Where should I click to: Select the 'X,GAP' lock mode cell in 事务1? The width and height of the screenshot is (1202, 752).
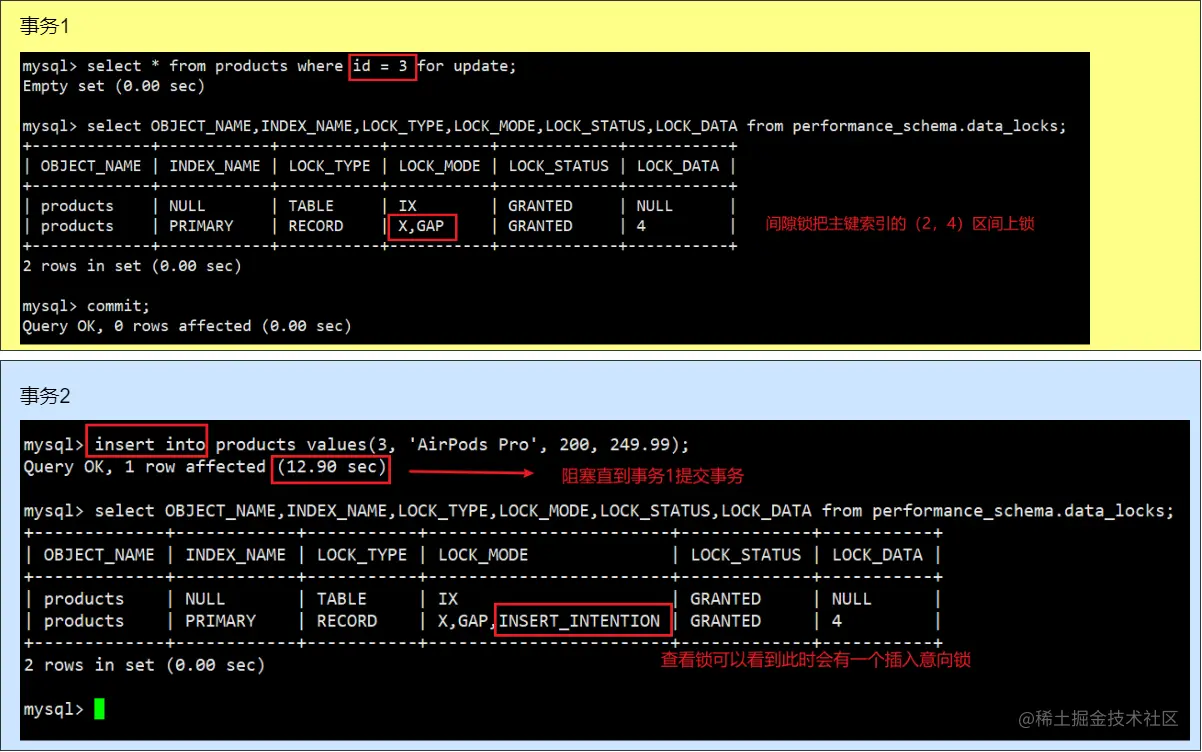(421, 226)
